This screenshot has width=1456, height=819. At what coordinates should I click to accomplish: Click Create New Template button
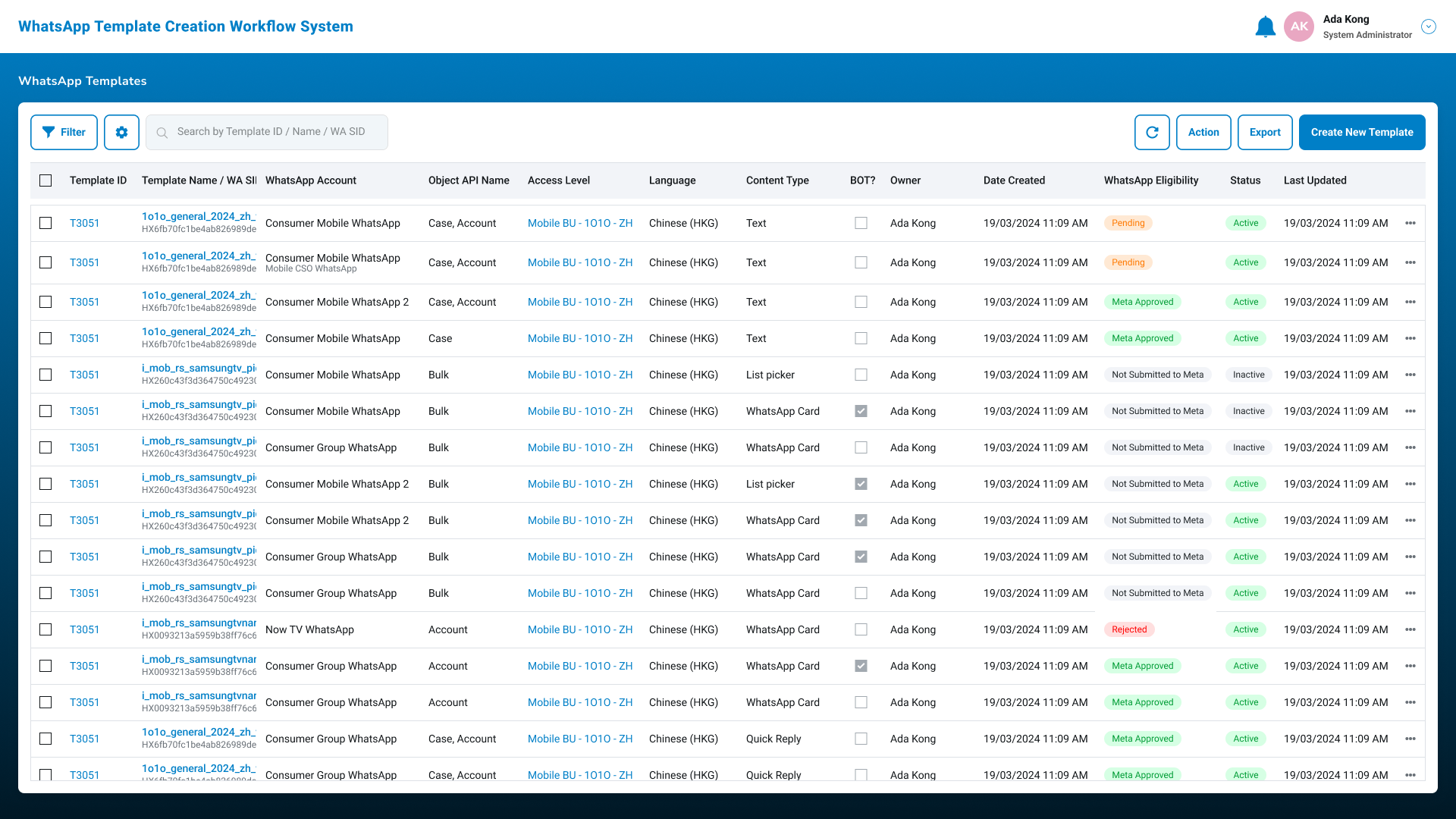(1361, 132)
